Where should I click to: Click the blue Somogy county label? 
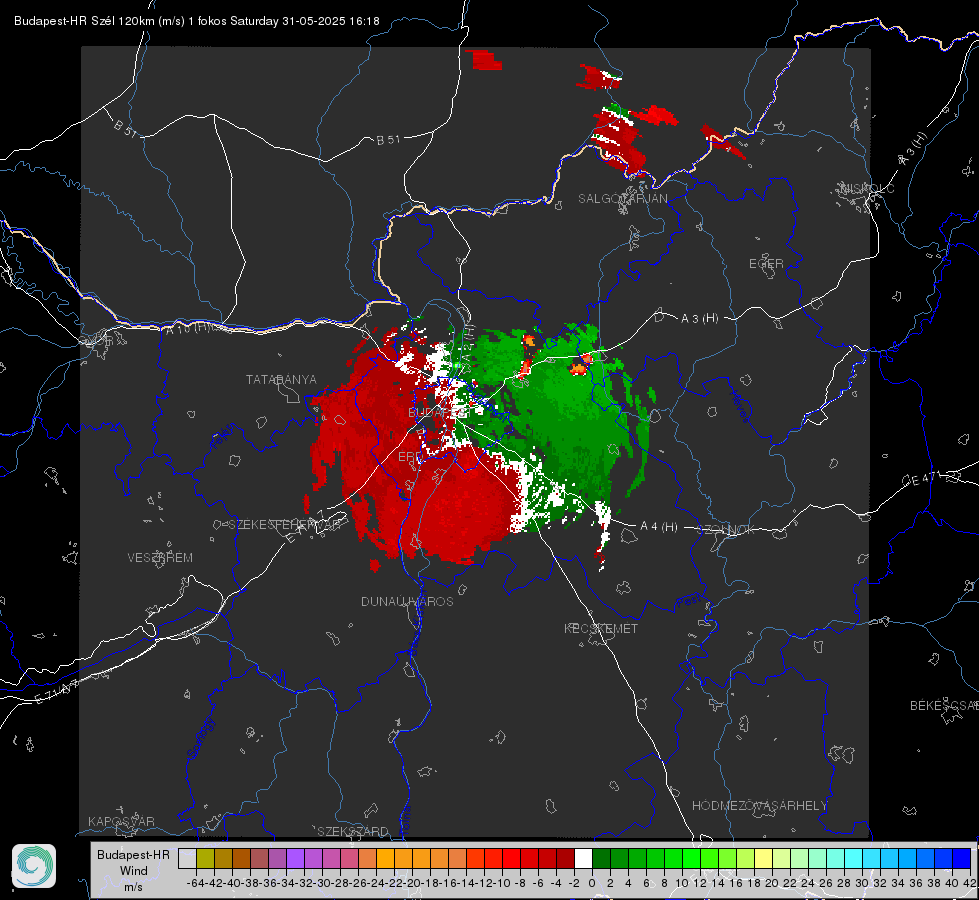coord(200,738)
